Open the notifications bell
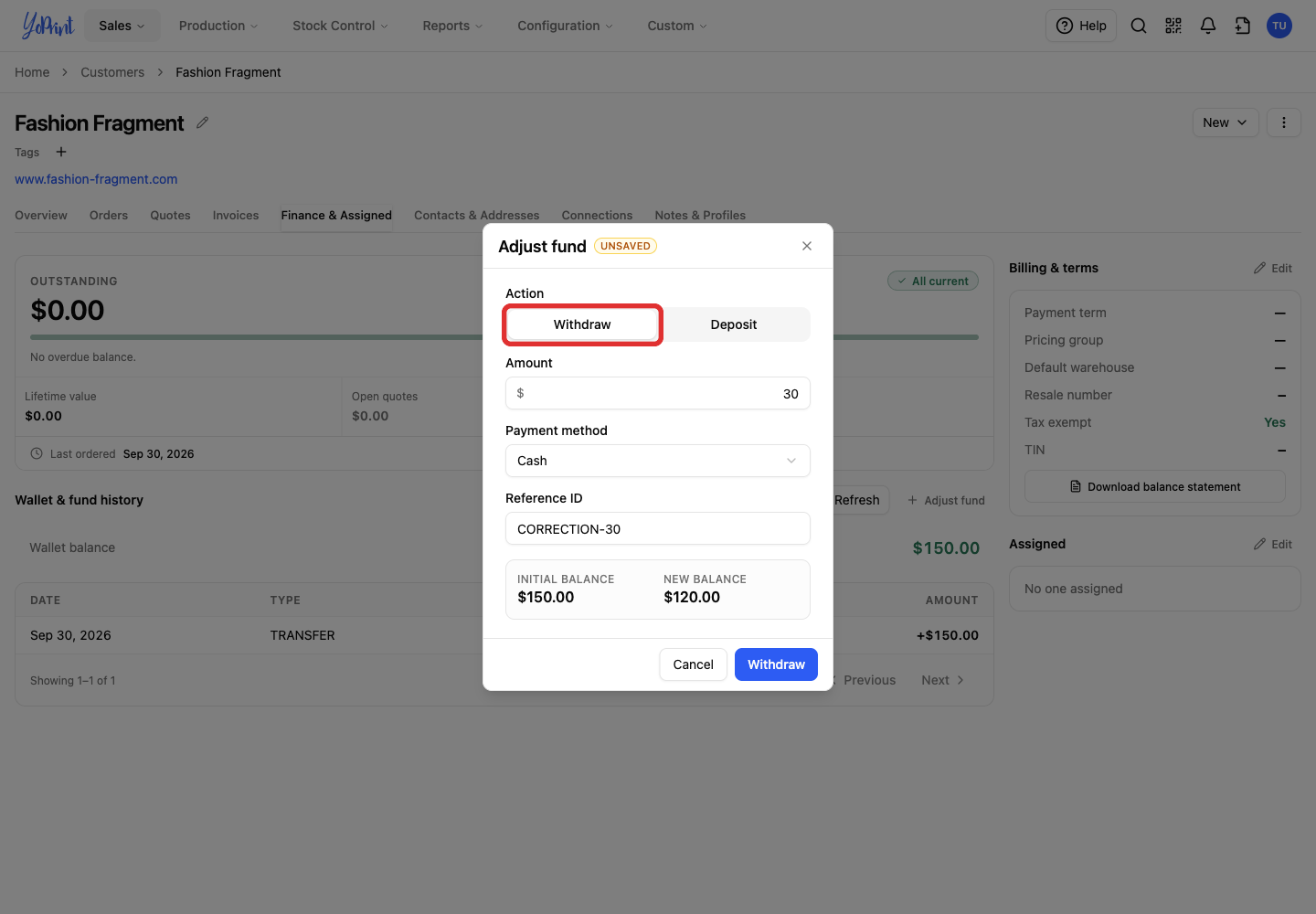 pos(1208,26)
